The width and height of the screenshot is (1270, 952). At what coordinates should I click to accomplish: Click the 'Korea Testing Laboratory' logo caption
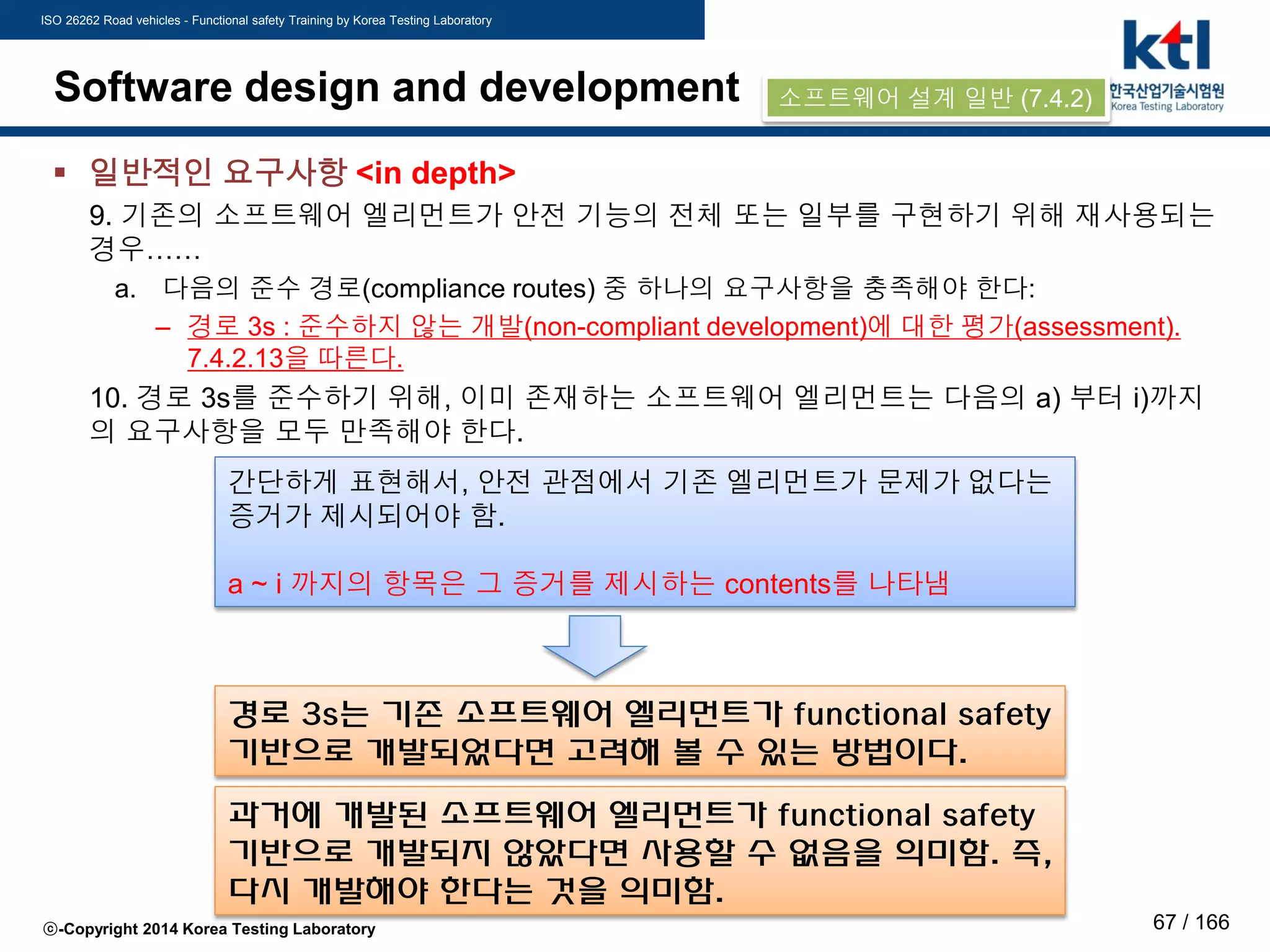tap(1167, 107)
